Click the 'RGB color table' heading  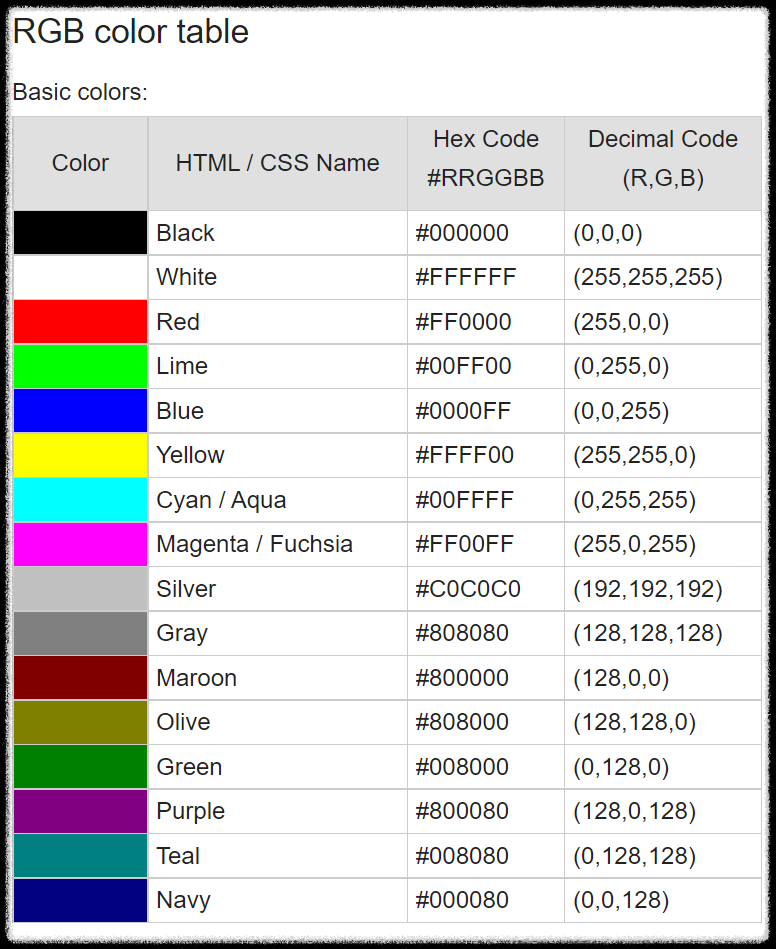point(131,31)
